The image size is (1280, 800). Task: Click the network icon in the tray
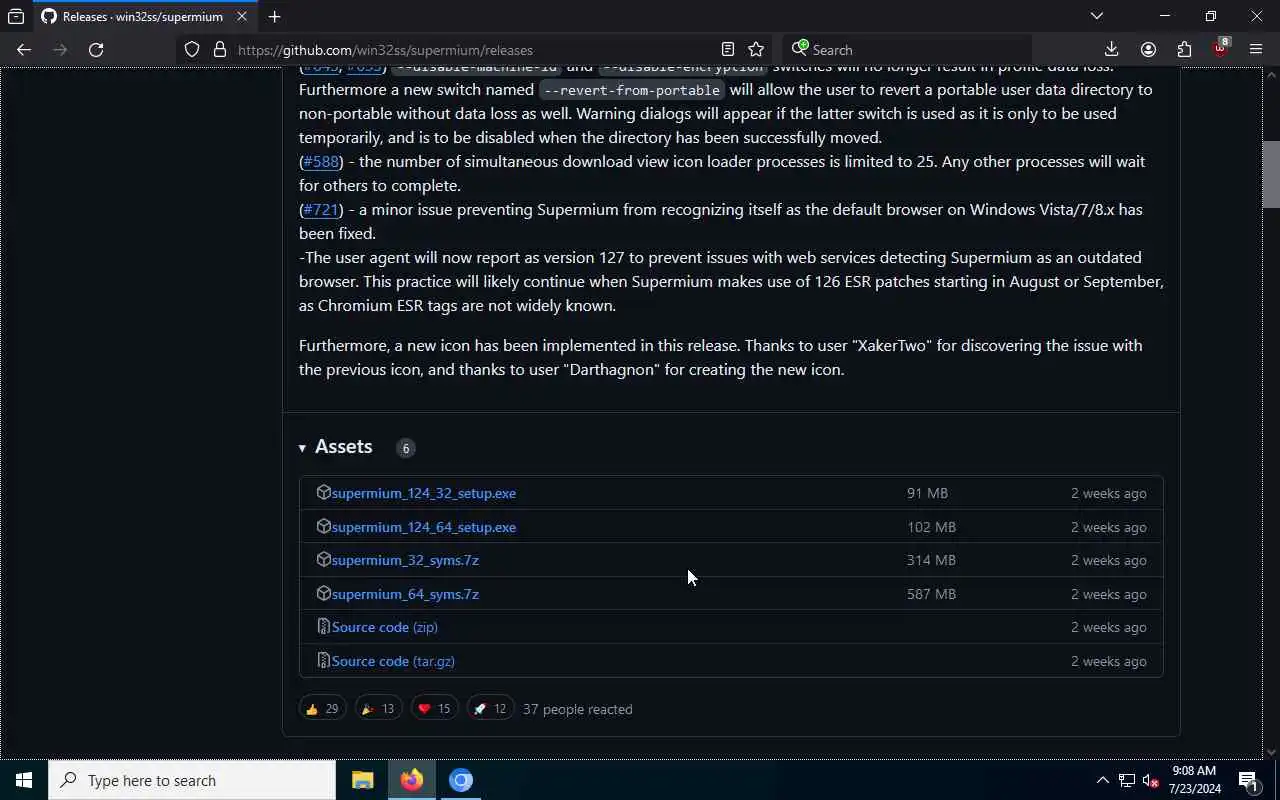click(1127, 780)
